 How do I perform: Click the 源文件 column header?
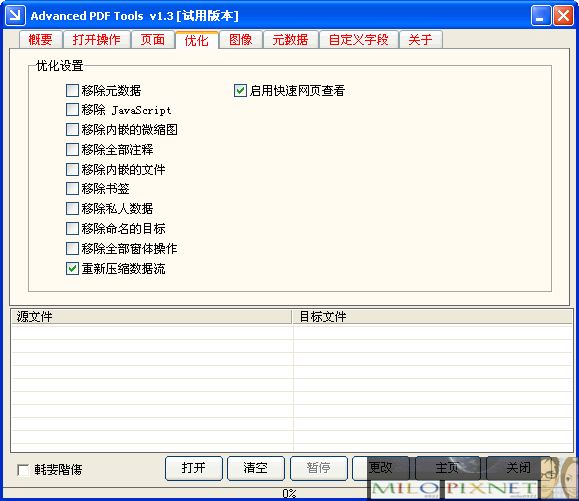[151, 317]
